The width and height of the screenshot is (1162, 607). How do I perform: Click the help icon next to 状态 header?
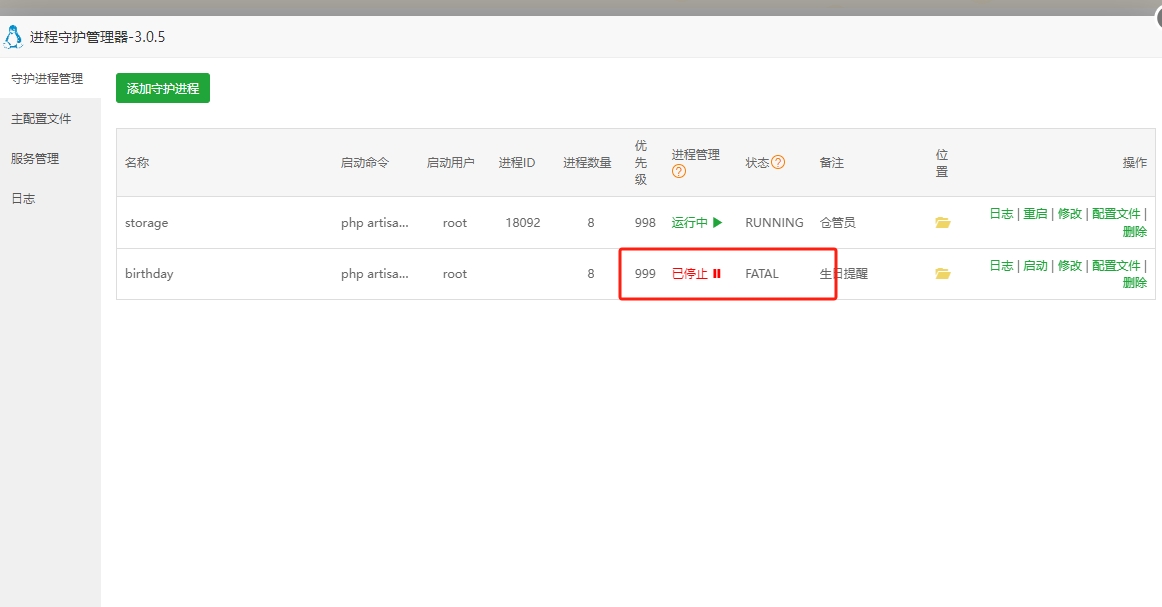(778, 162)
